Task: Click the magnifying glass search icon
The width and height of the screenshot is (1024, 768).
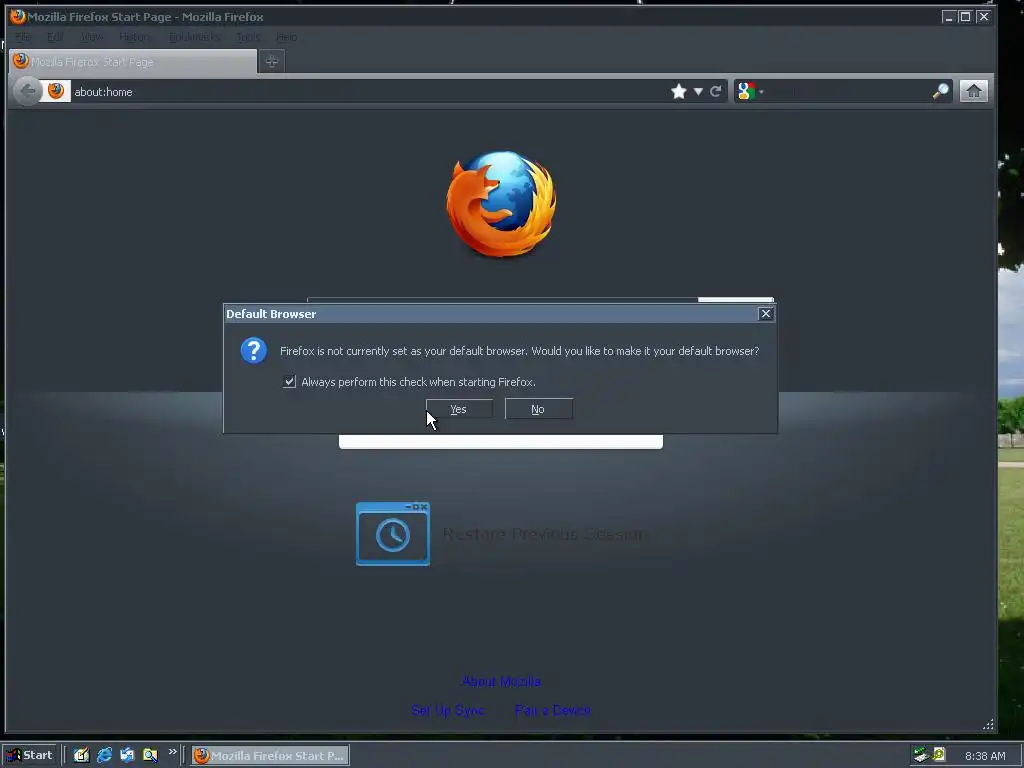Action: 940,91
